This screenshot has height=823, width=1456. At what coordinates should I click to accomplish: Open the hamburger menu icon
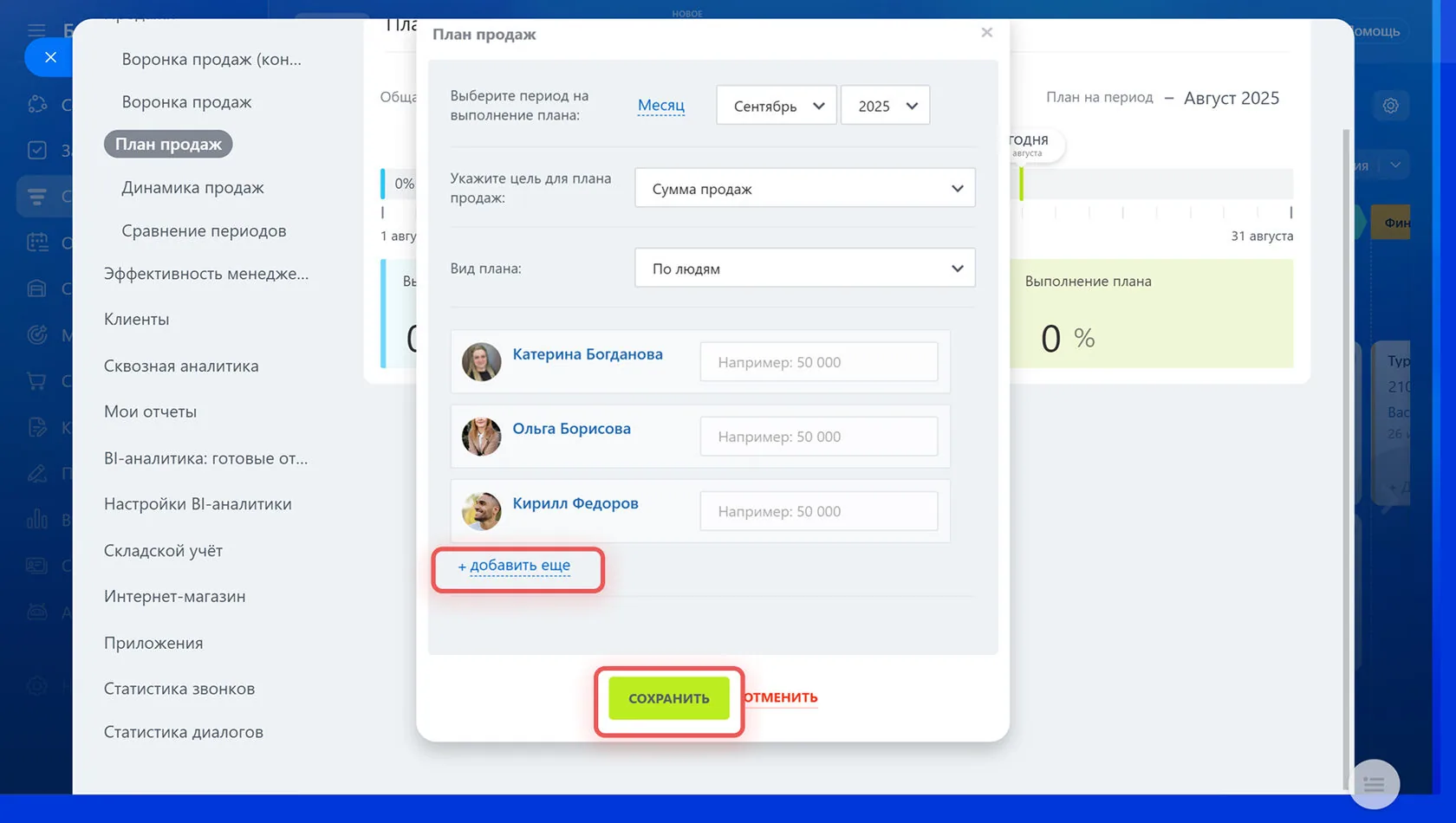(36, 29)
